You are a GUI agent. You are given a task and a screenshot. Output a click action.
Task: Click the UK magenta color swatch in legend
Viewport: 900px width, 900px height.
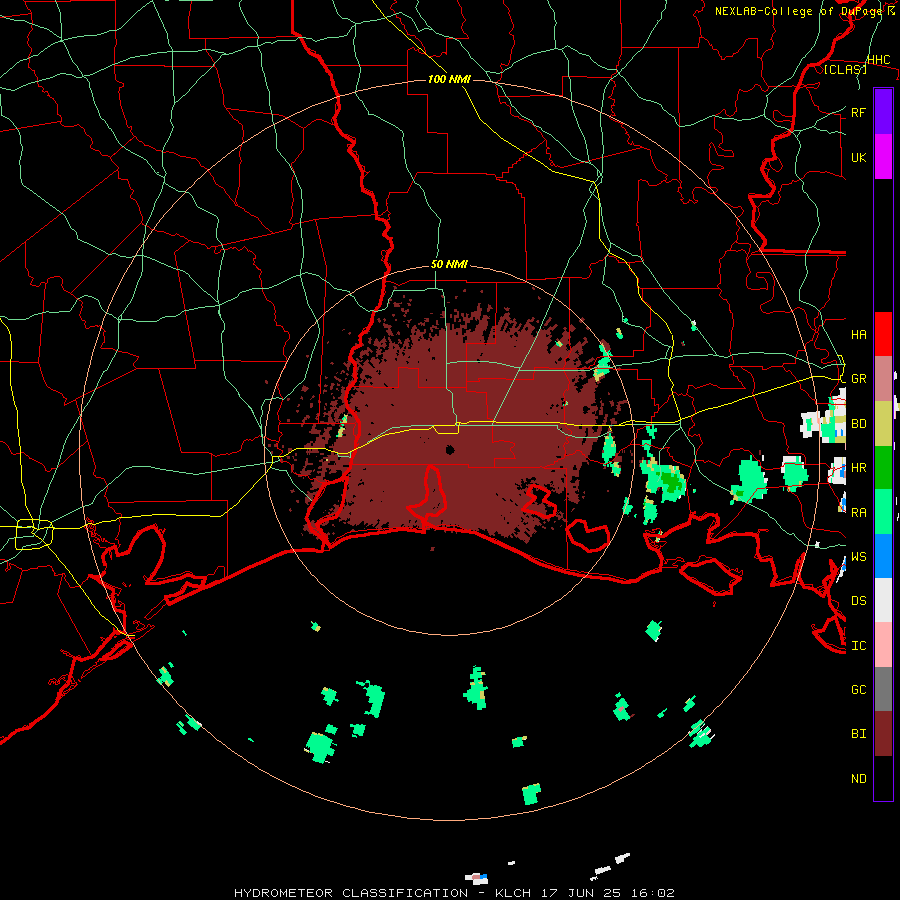[883, 157]
